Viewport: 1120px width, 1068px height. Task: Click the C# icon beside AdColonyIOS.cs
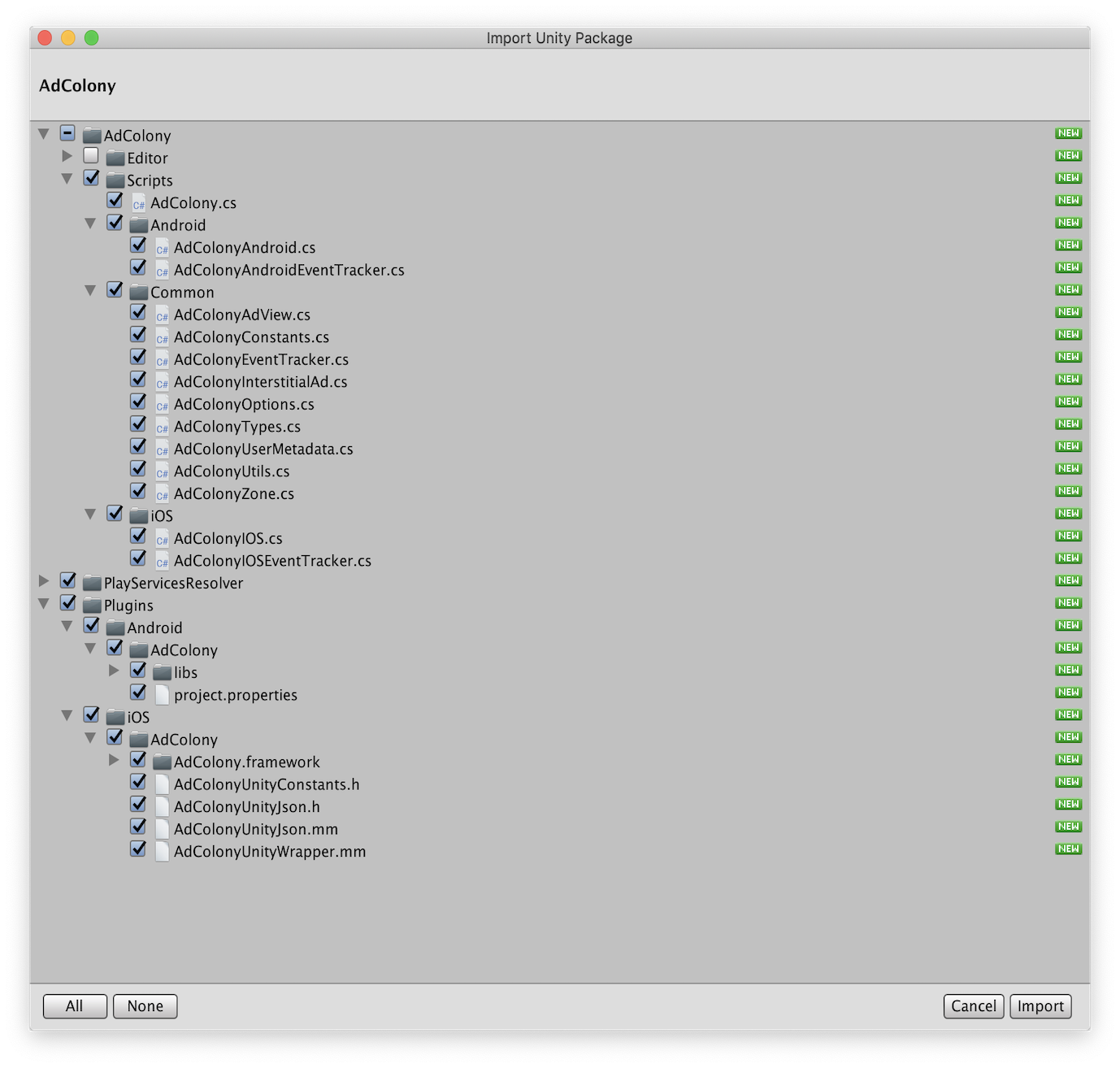(163, 538)
